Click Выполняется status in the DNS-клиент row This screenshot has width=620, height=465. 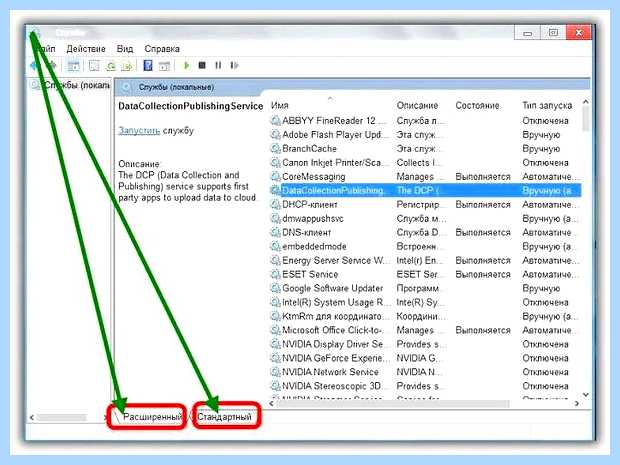(x=483, y=232)
